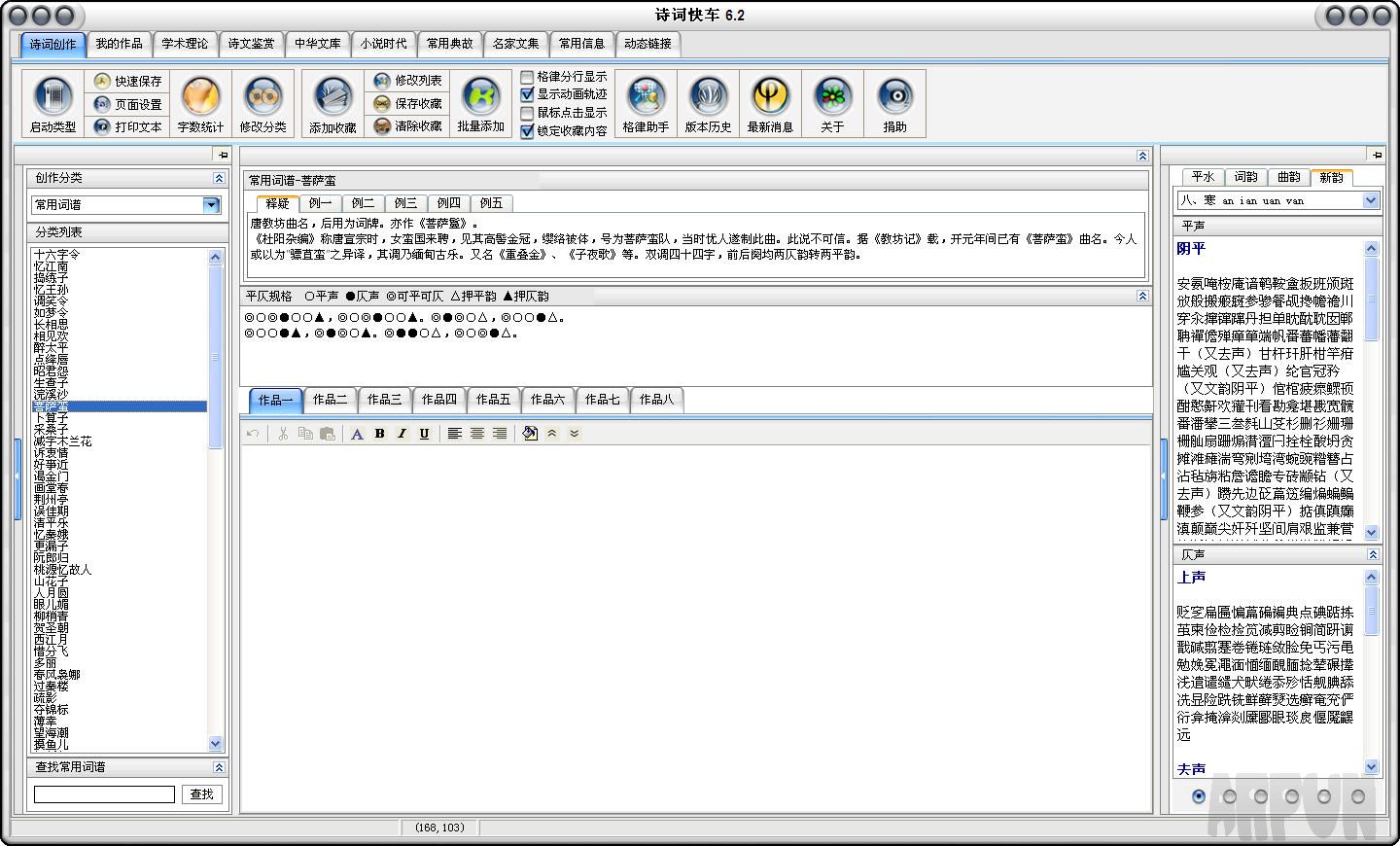The height and width of the screenshot is (846, 1400).
Task: Click 快速保存 quick save button
Action: [128, 81]
